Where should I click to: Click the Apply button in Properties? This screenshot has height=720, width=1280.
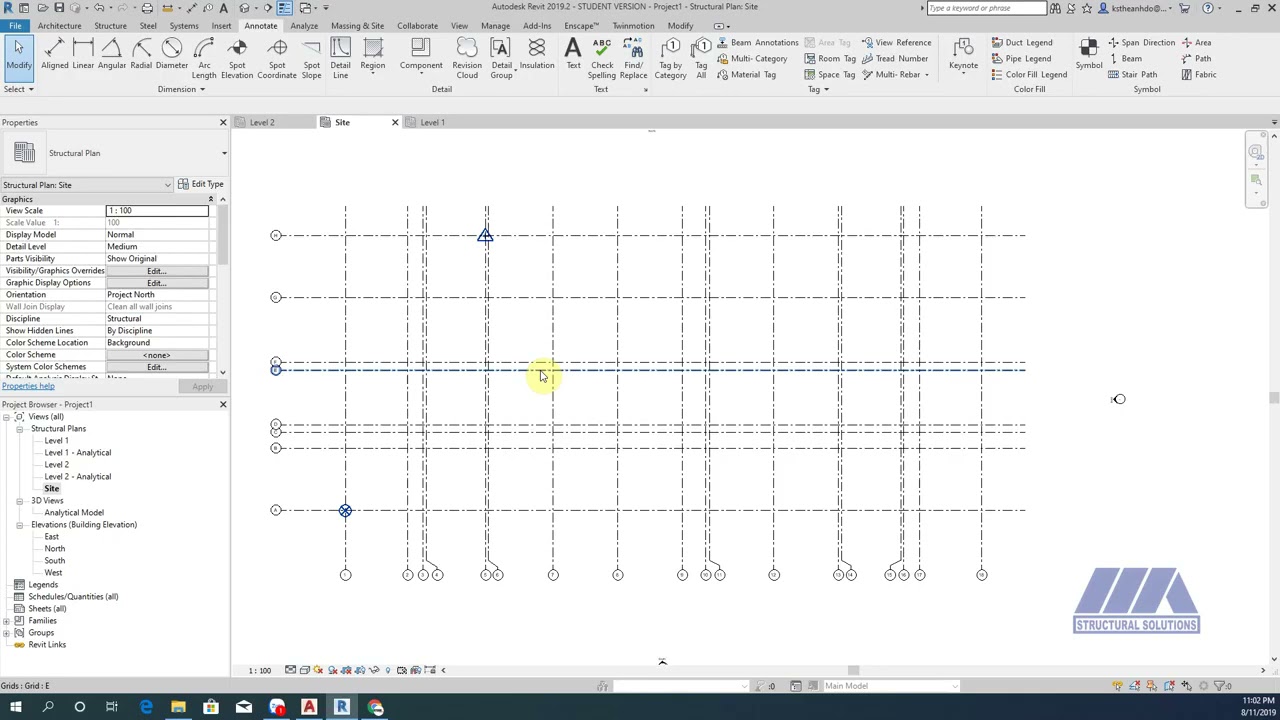[202, 387]
